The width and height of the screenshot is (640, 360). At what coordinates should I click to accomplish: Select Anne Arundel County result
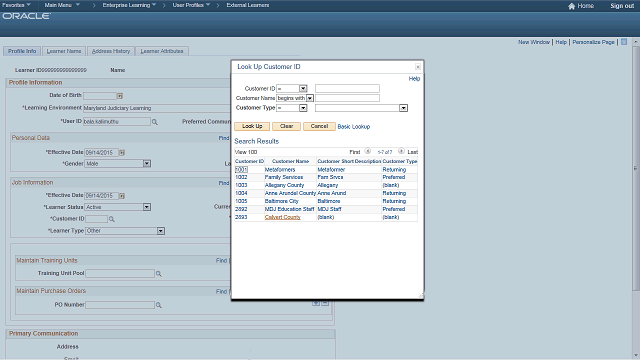tap(290, 193)
